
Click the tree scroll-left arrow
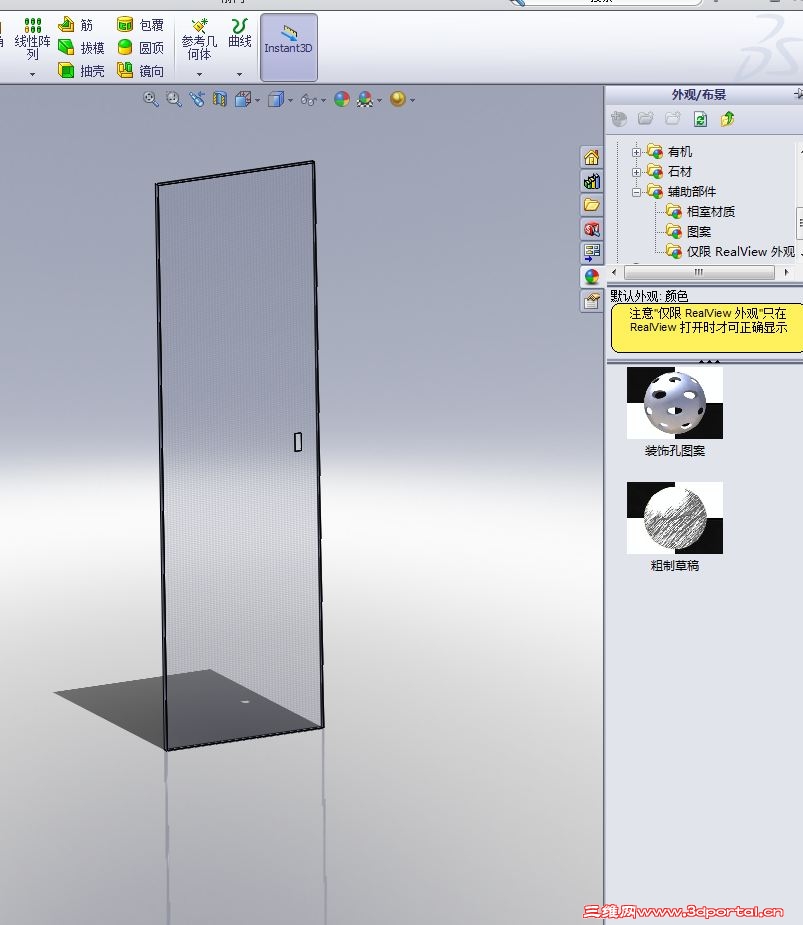(615, 272)
